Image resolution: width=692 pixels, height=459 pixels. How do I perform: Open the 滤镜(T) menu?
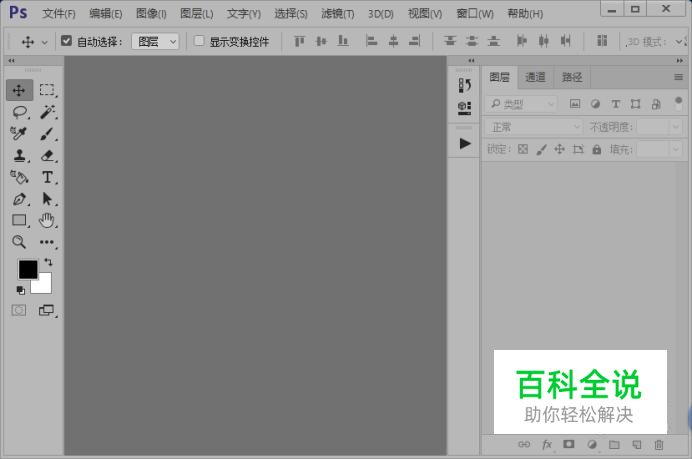click(338, 14)
